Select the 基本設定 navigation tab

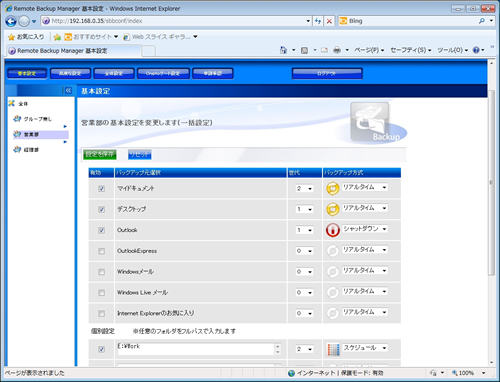(27, 73)
